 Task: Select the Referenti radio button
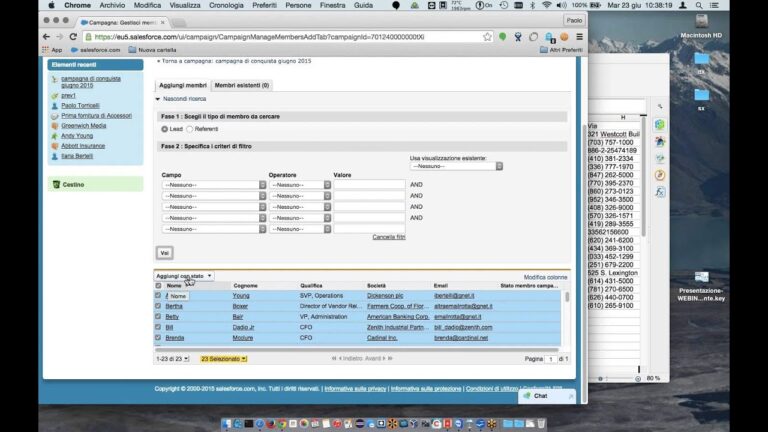pos(190,129)
